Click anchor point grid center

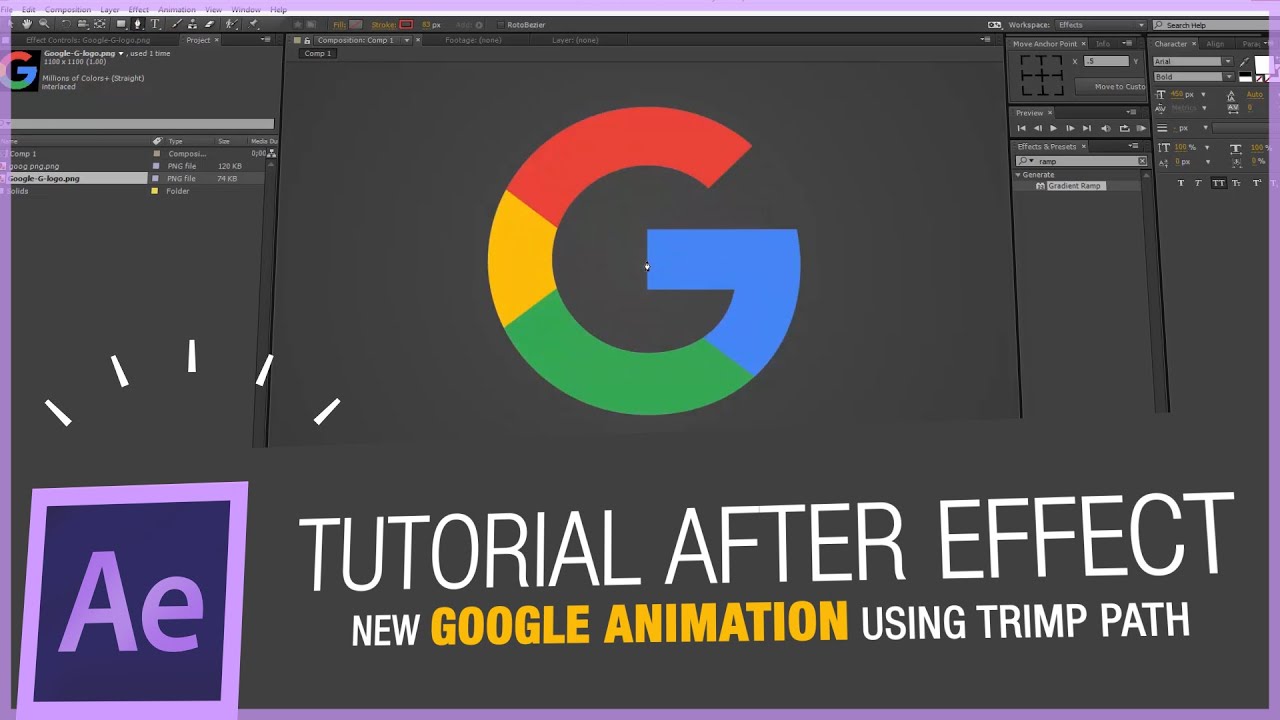click(x=1042, y=75)
